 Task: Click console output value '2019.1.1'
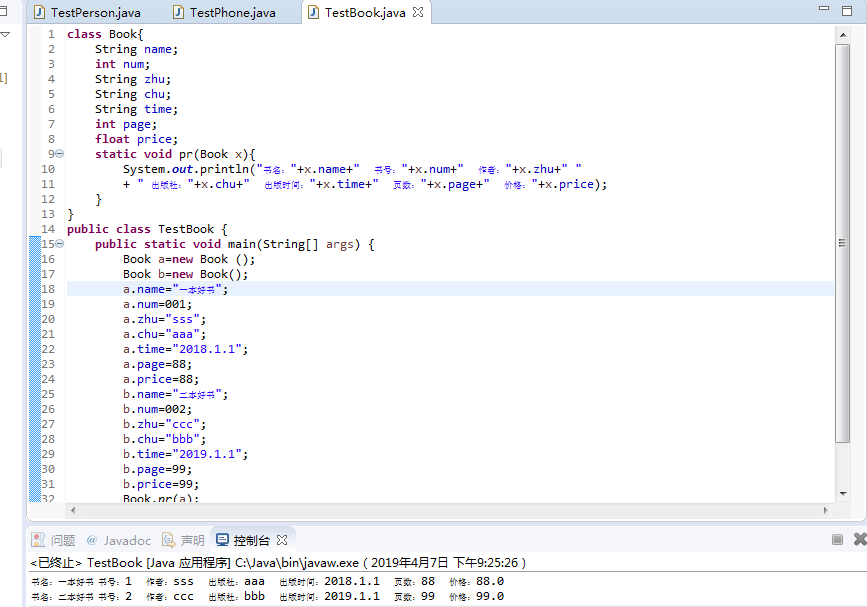coord(352,596)
